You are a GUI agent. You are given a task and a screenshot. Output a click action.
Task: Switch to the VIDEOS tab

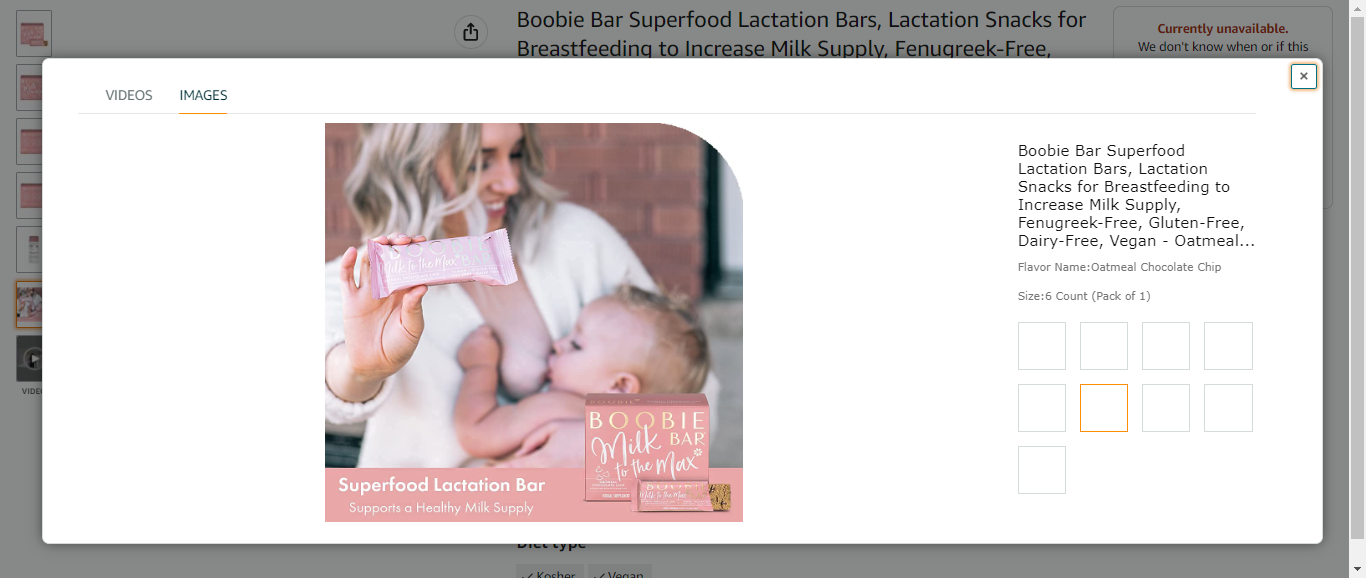point(129,96)
